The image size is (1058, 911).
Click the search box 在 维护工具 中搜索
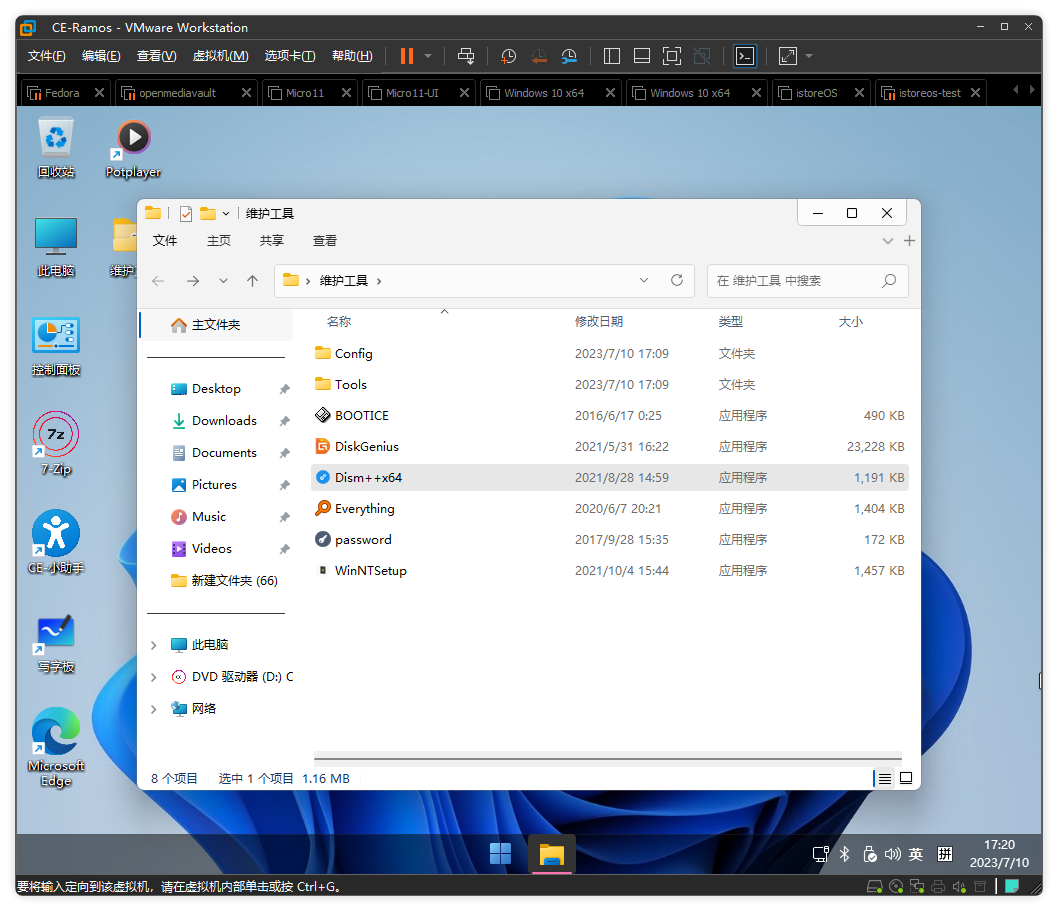click(x=808, y=281)
